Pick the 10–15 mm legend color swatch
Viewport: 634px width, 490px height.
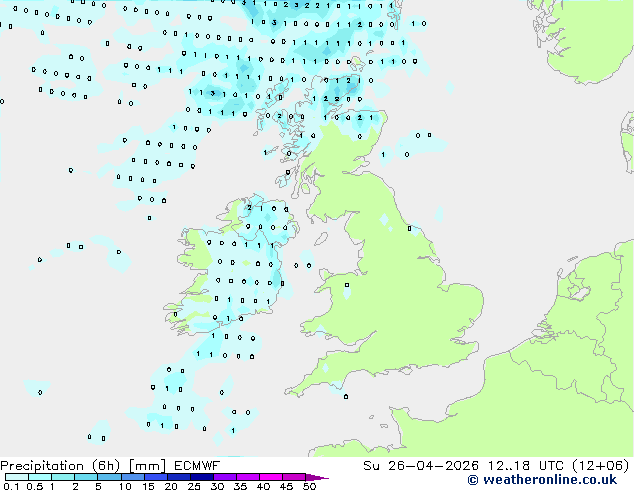(132, 477)
